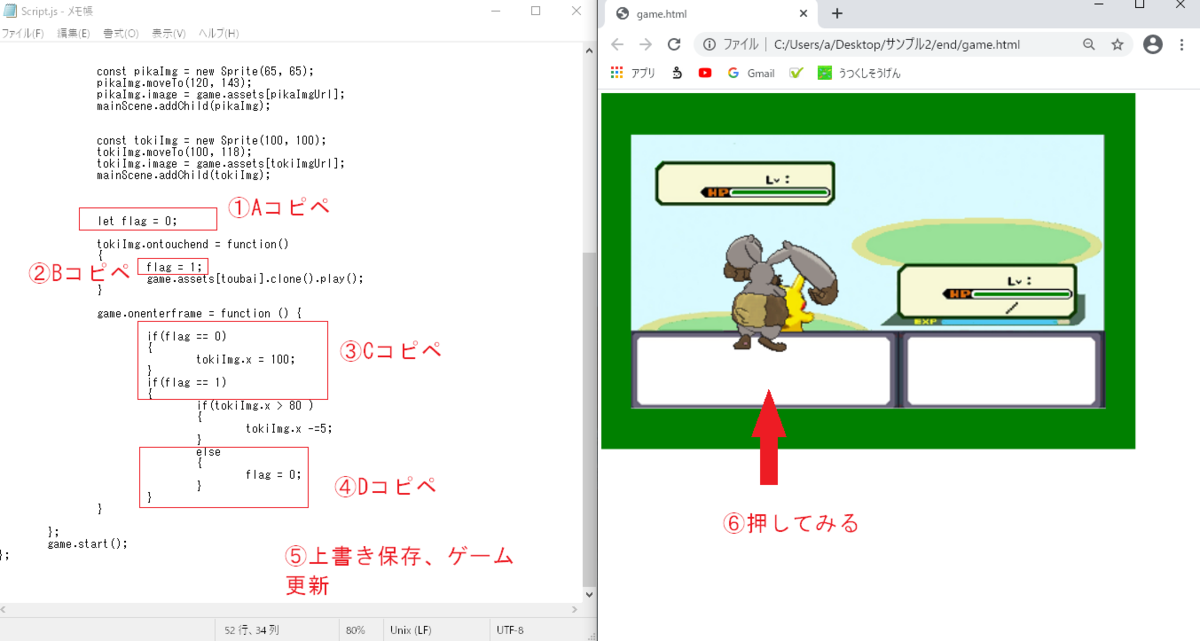The width and height of the screenshot is (1200, 641).
Task: Click "Unix (LF)" in the status bar
Action: (413, 631)
